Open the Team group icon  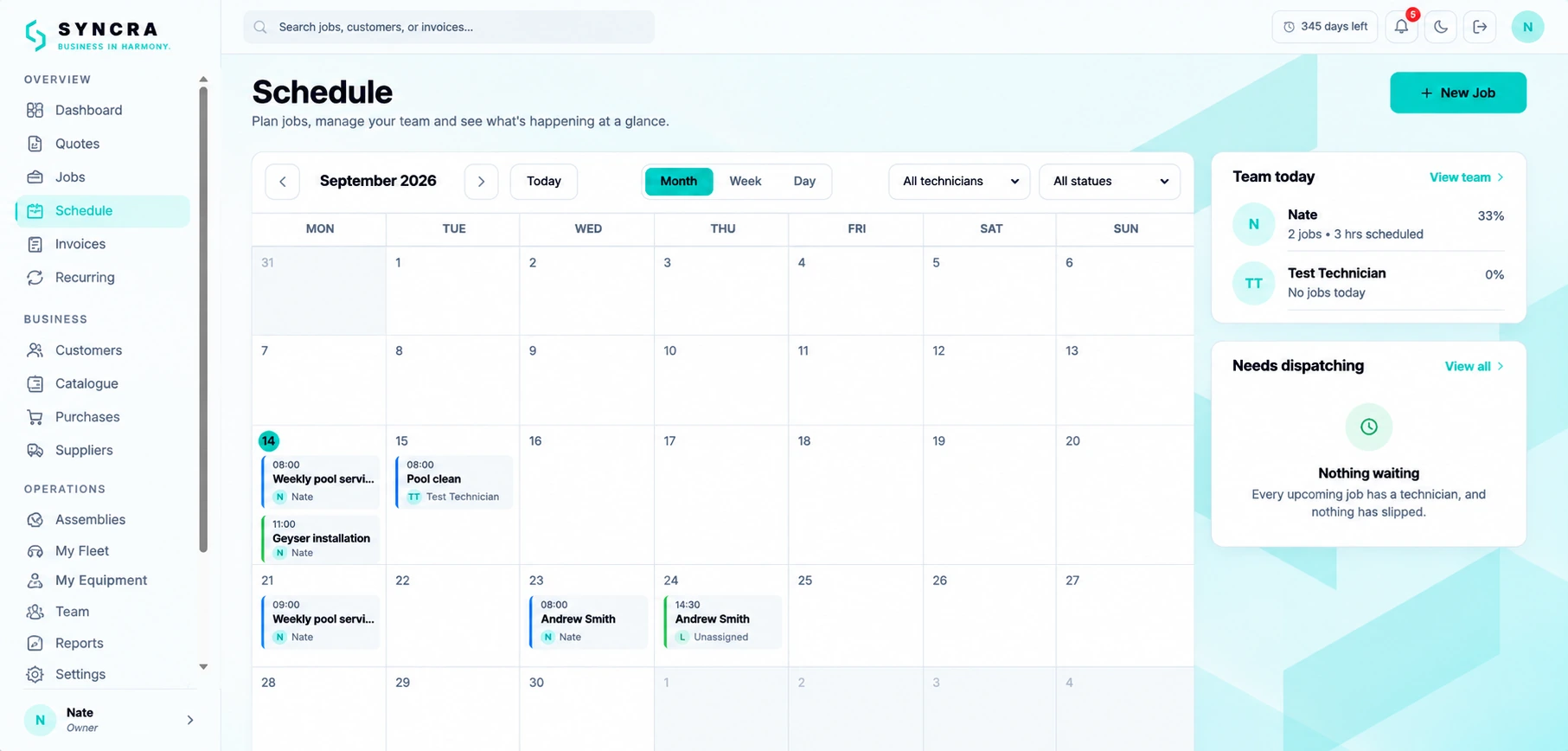(35, 612)
